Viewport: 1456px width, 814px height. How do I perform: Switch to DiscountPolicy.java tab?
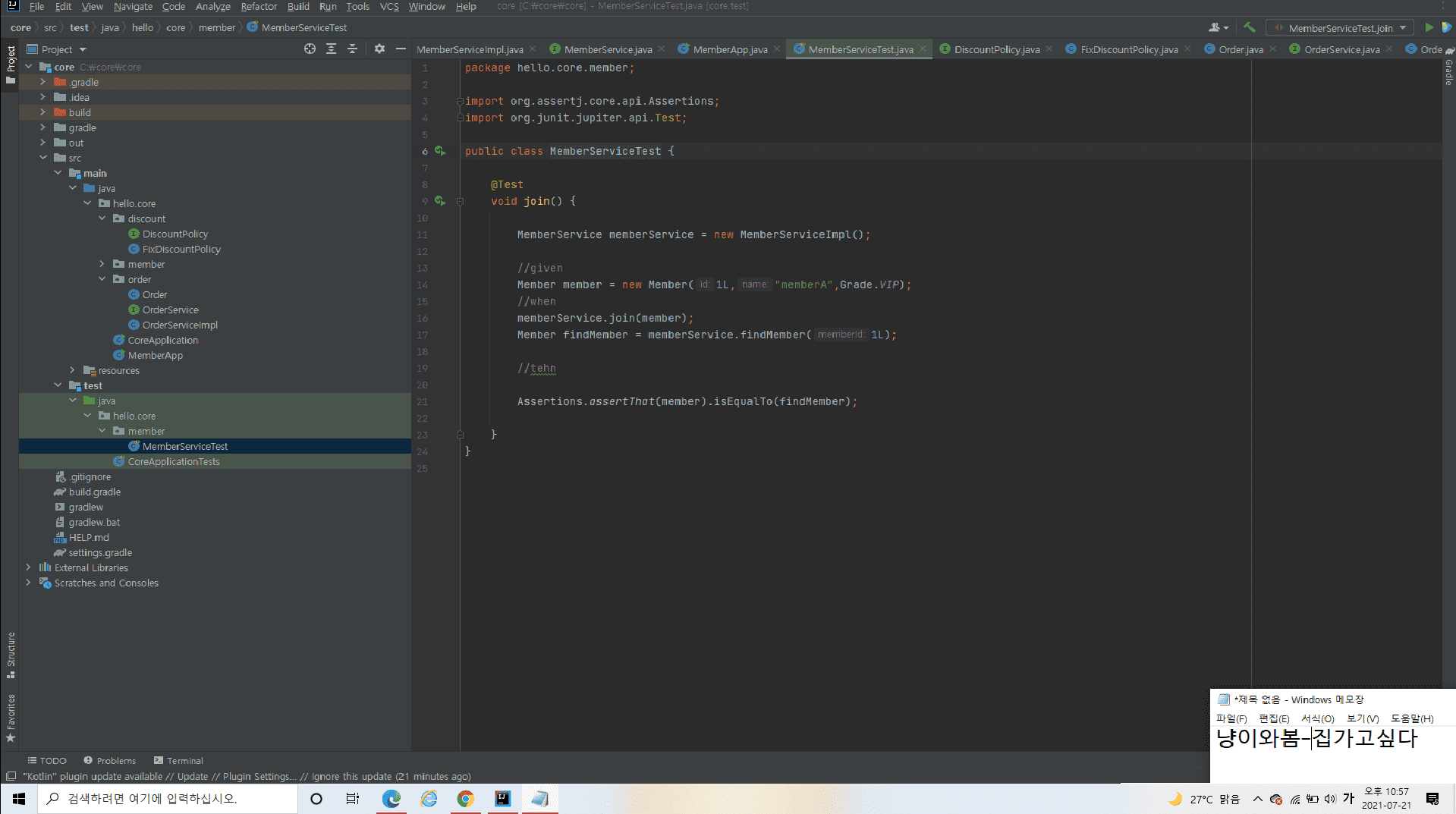click(x=996, y=49)
